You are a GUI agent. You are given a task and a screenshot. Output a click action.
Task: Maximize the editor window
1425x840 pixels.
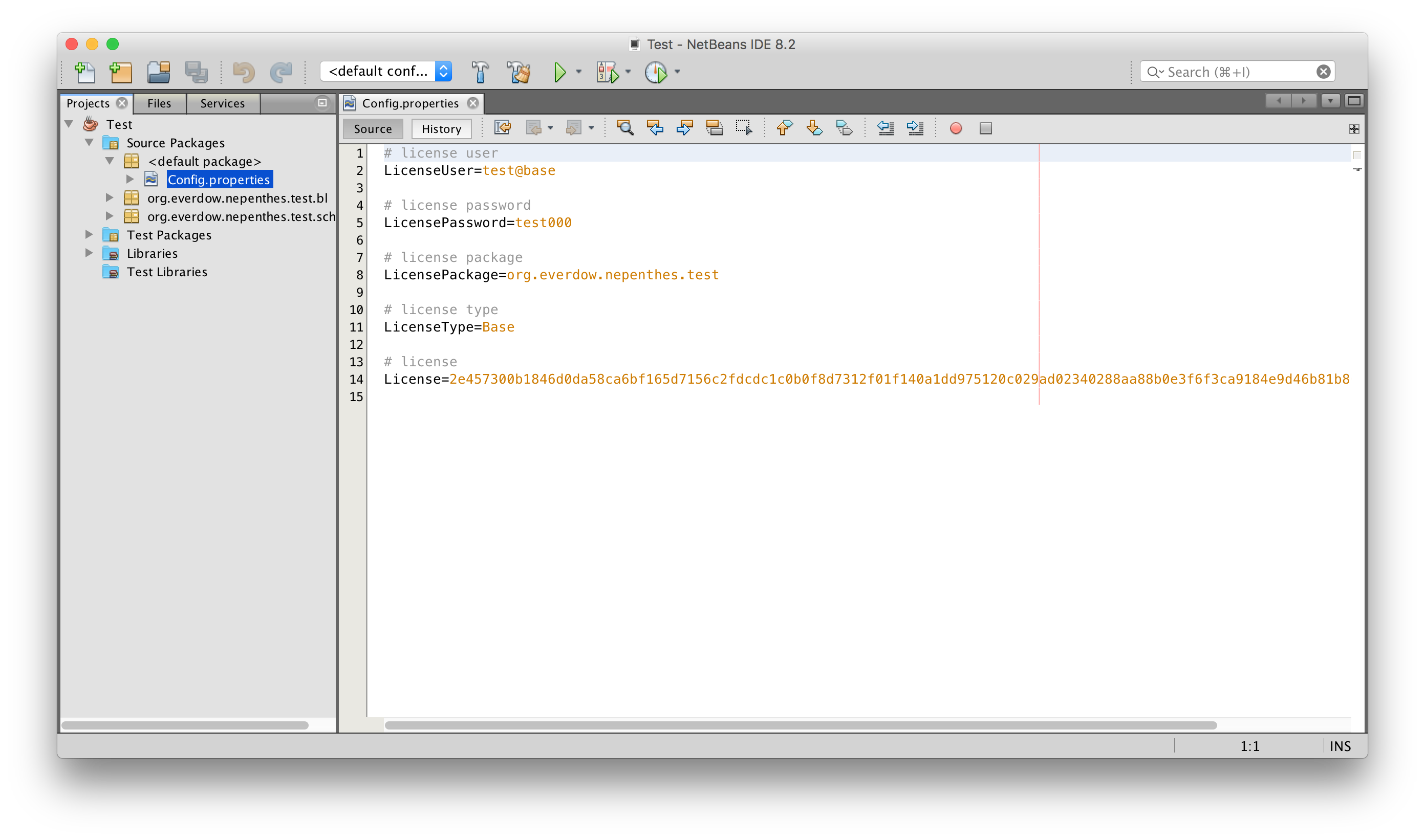pos(1354,101)
